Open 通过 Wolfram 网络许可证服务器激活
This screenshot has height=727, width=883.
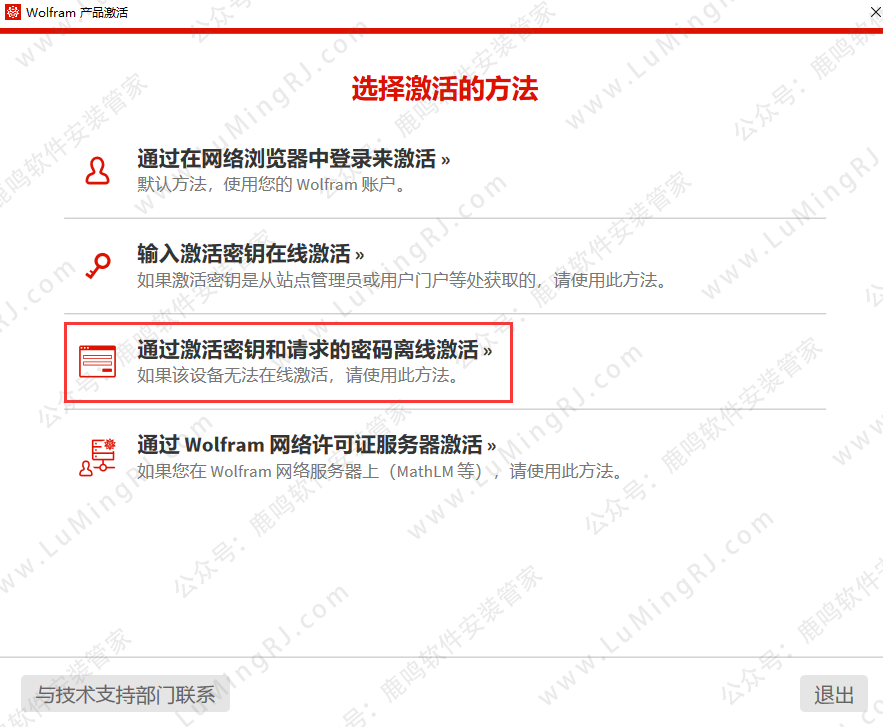[x=310, y=445]
